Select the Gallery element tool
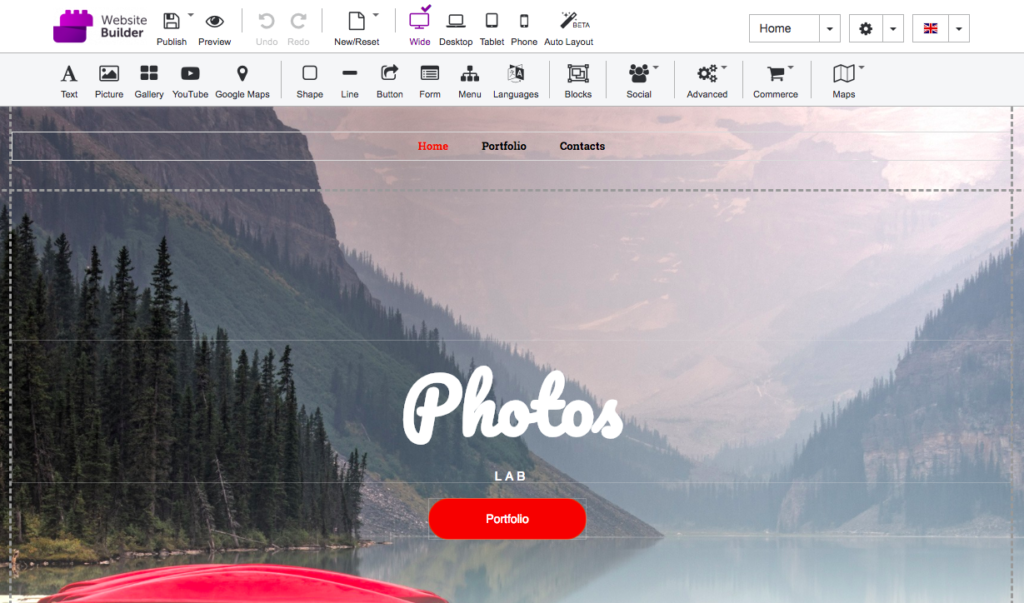Screen dimensions: 1024x603 [149, 81]
